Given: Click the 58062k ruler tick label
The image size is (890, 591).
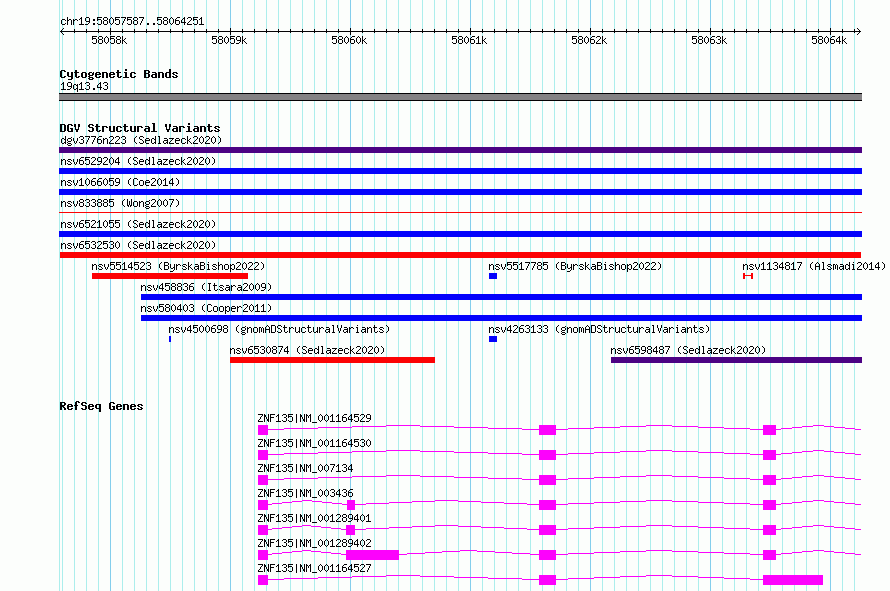Looking at the screenshot, I should click(x=589, y=40).
